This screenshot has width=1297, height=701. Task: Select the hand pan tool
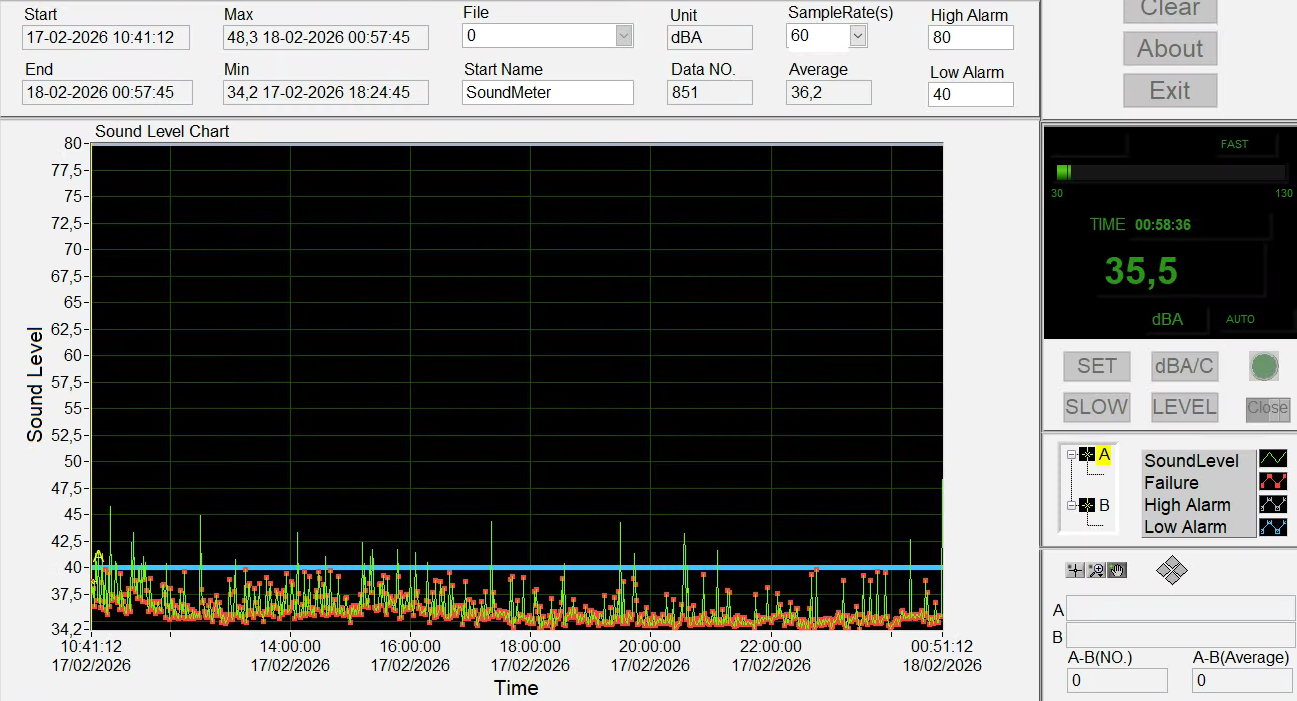click(1117, 570)
